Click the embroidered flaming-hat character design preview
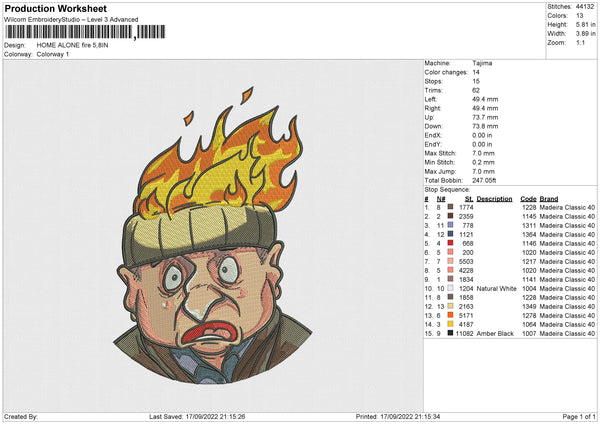The height and width of the screenshot is (424, 600). coord(213,235)
